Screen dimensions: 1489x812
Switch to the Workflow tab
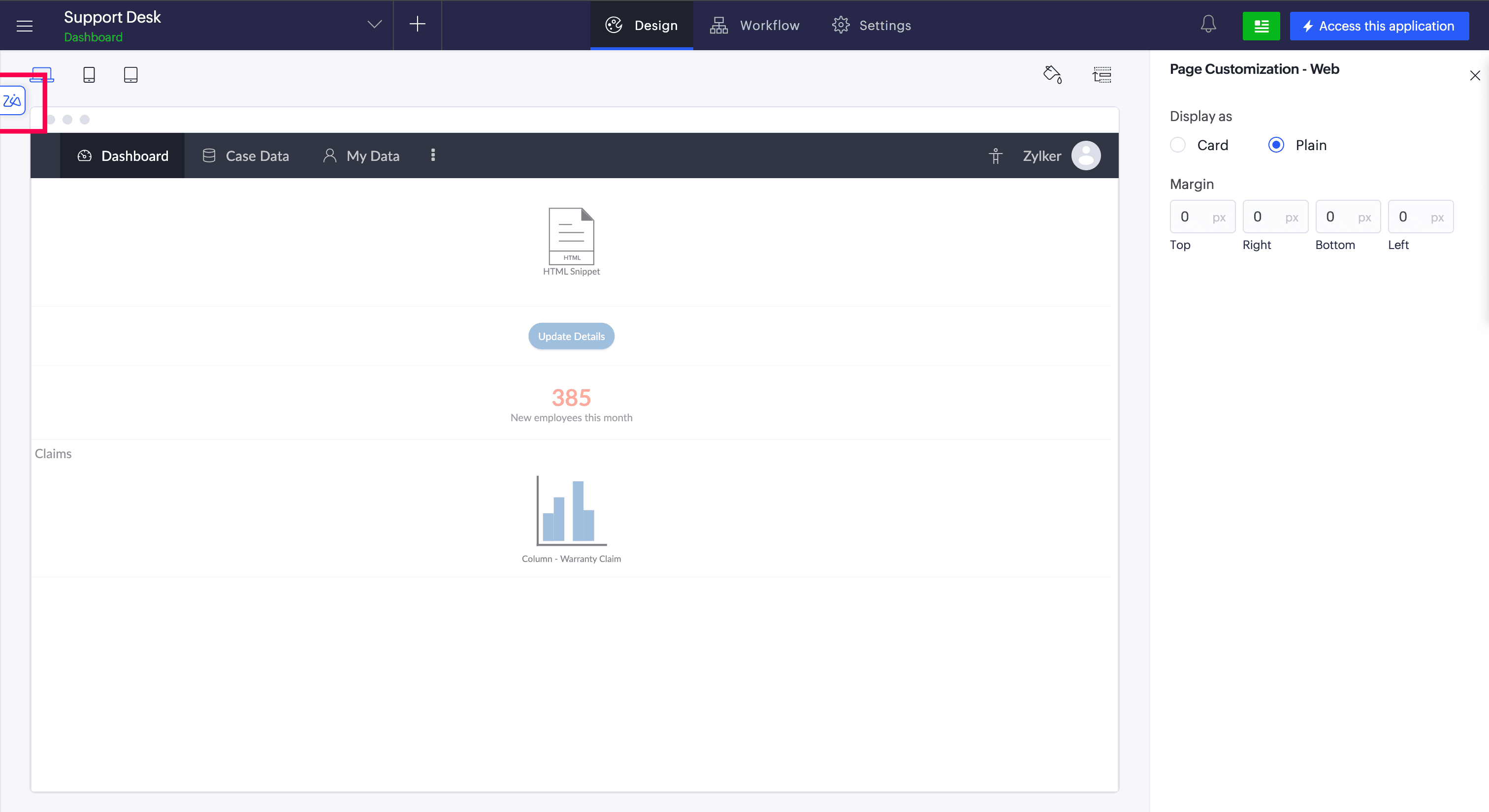tap(754, 26)
